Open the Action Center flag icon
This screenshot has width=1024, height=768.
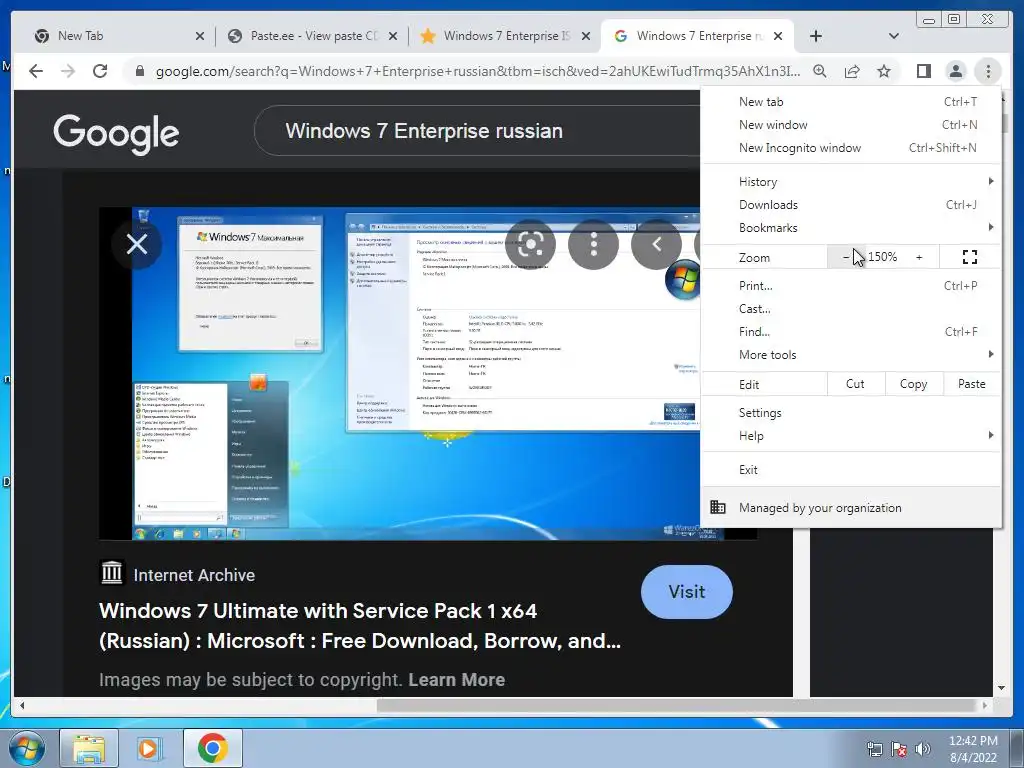[899, 749]
